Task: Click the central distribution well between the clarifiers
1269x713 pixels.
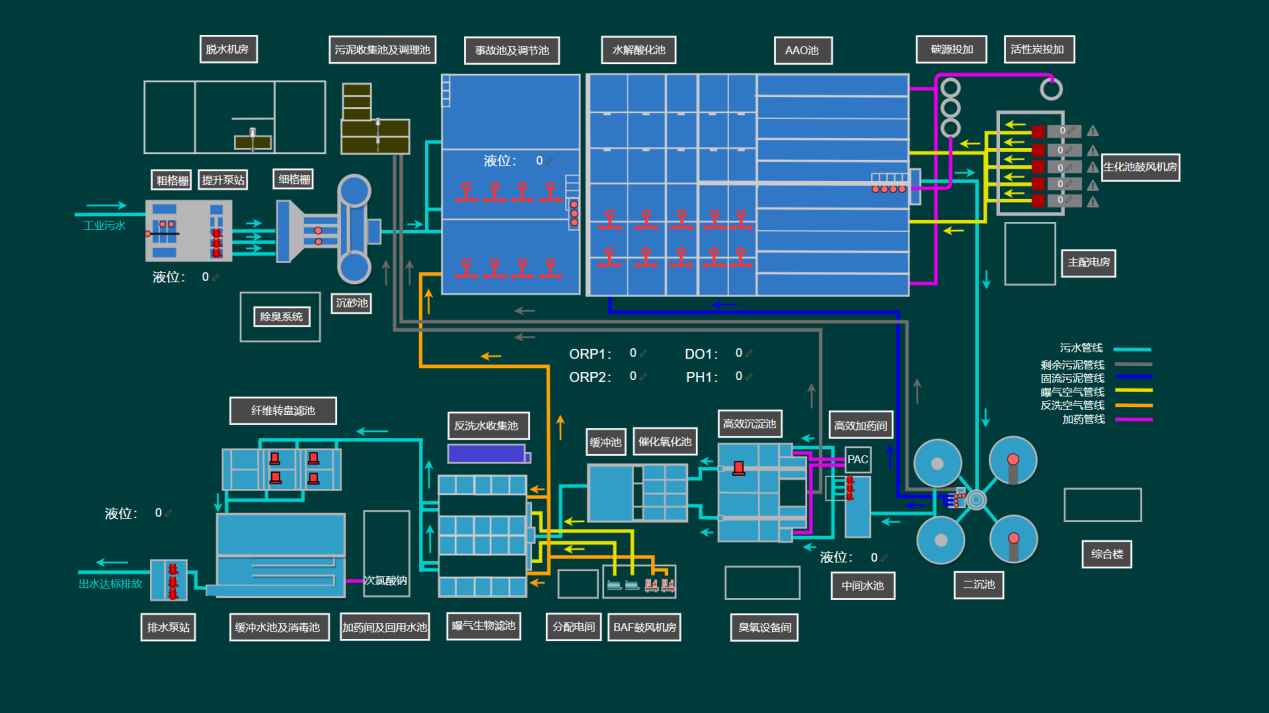Action: click(x=975, y=498)
